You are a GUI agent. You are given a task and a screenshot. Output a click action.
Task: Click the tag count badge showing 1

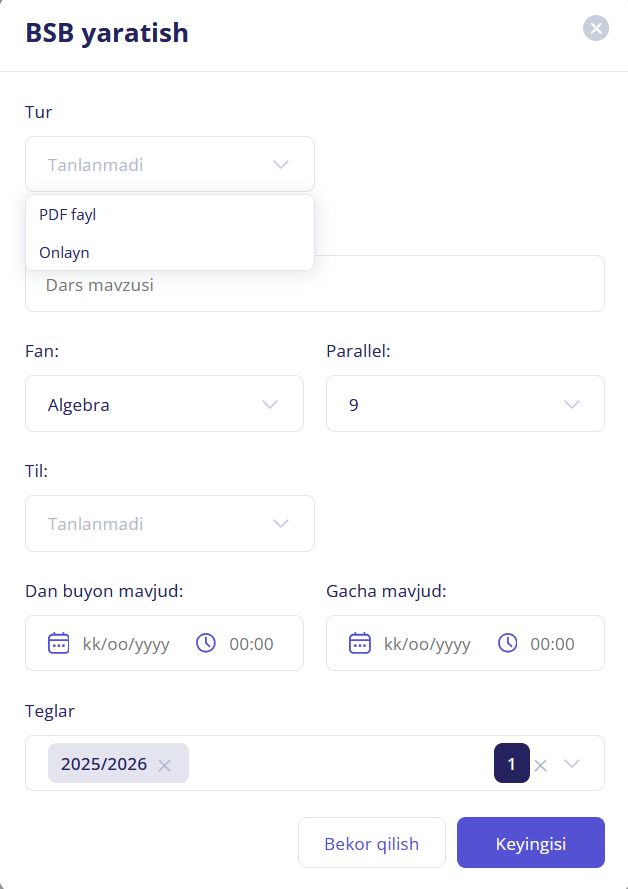coord(511,764)
